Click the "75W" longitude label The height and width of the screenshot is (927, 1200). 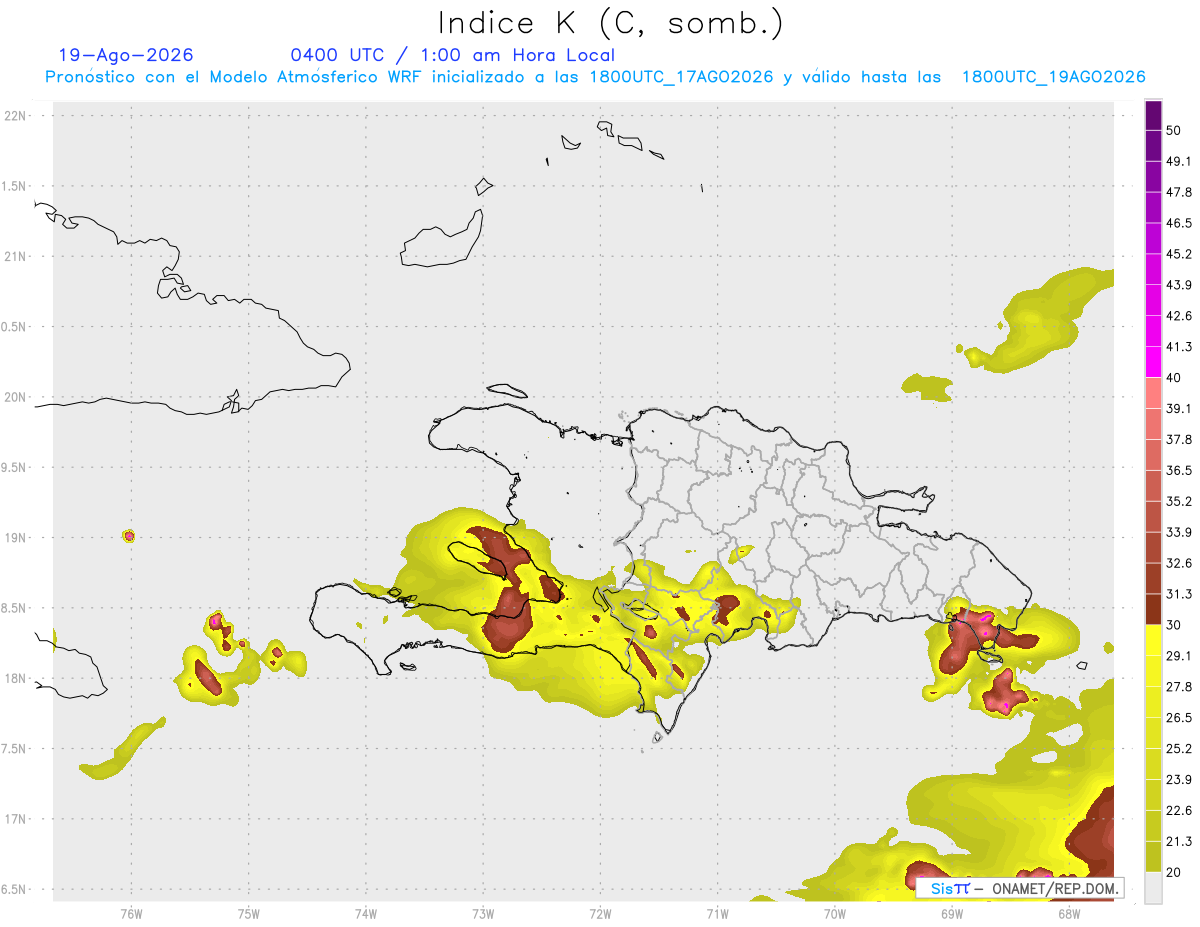pos(248,914)
